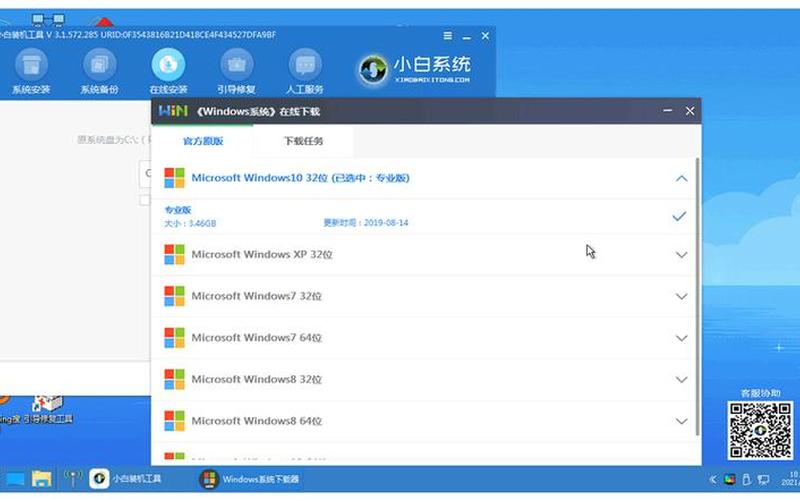The image size is (800, 500).
Task: Click Microsoft Windows8 32位 row text
Action: pyautogui.click(x=257, y=379)
